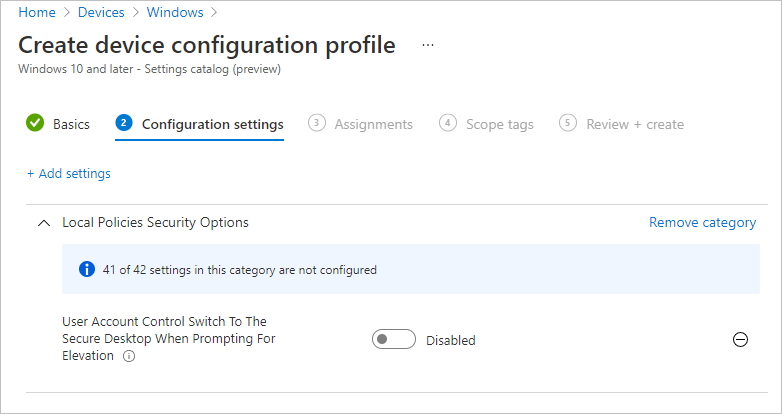Collapse the Local Policies Security Options category
782x414 pixels.
pos(43,223)
